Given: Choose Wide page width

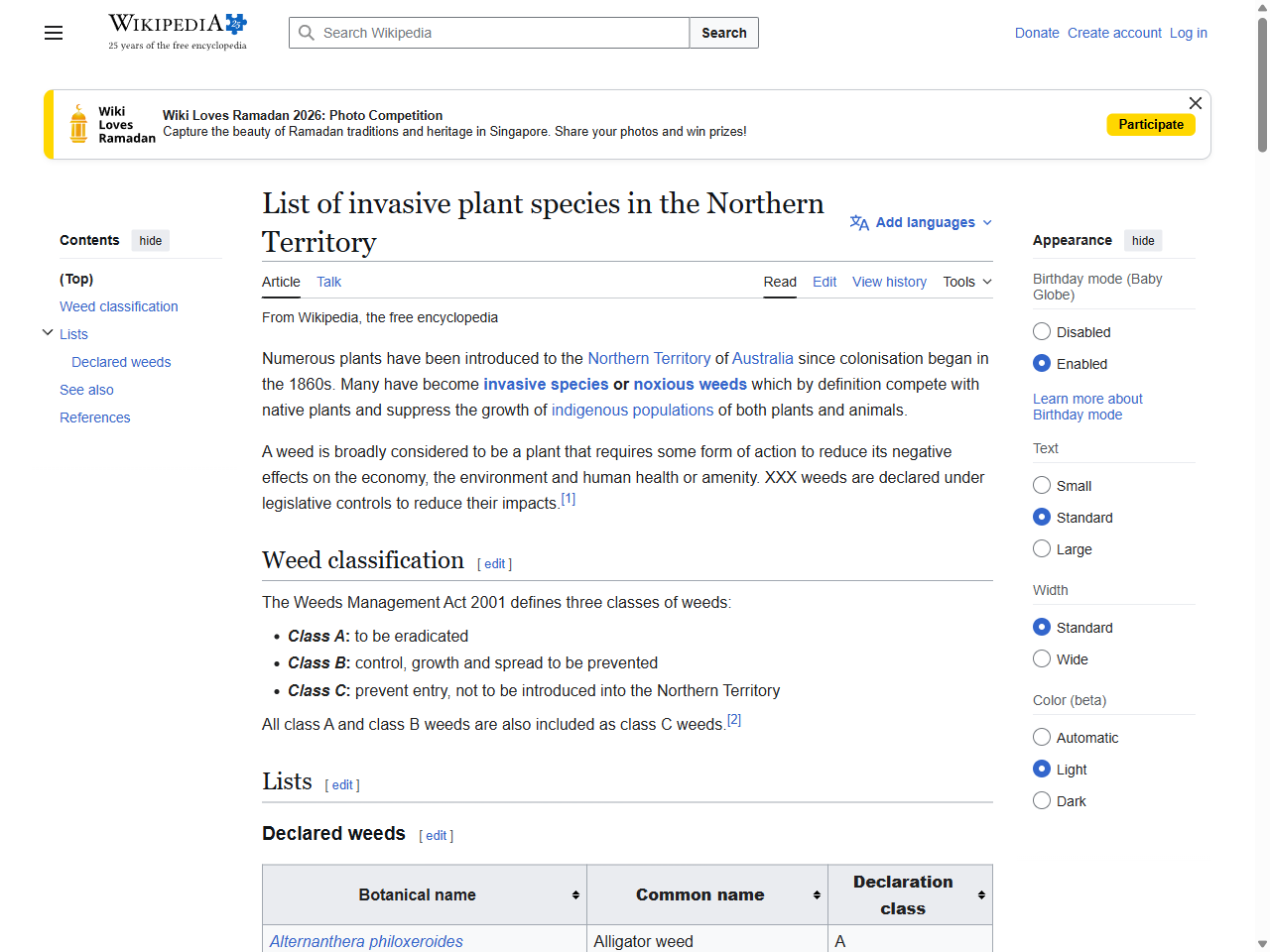Looking at the screenshot, I should pos(1042,658).
